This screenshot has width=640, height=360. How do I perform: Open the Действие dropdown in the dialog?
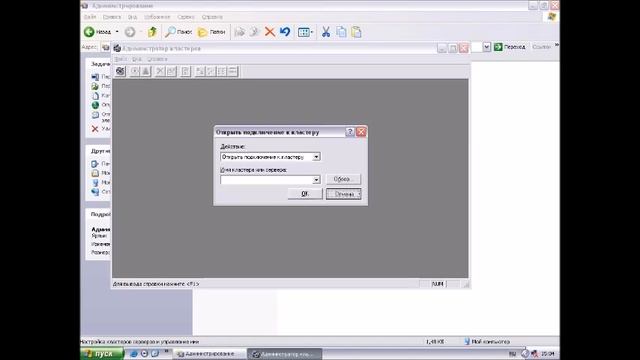point(270,157)
